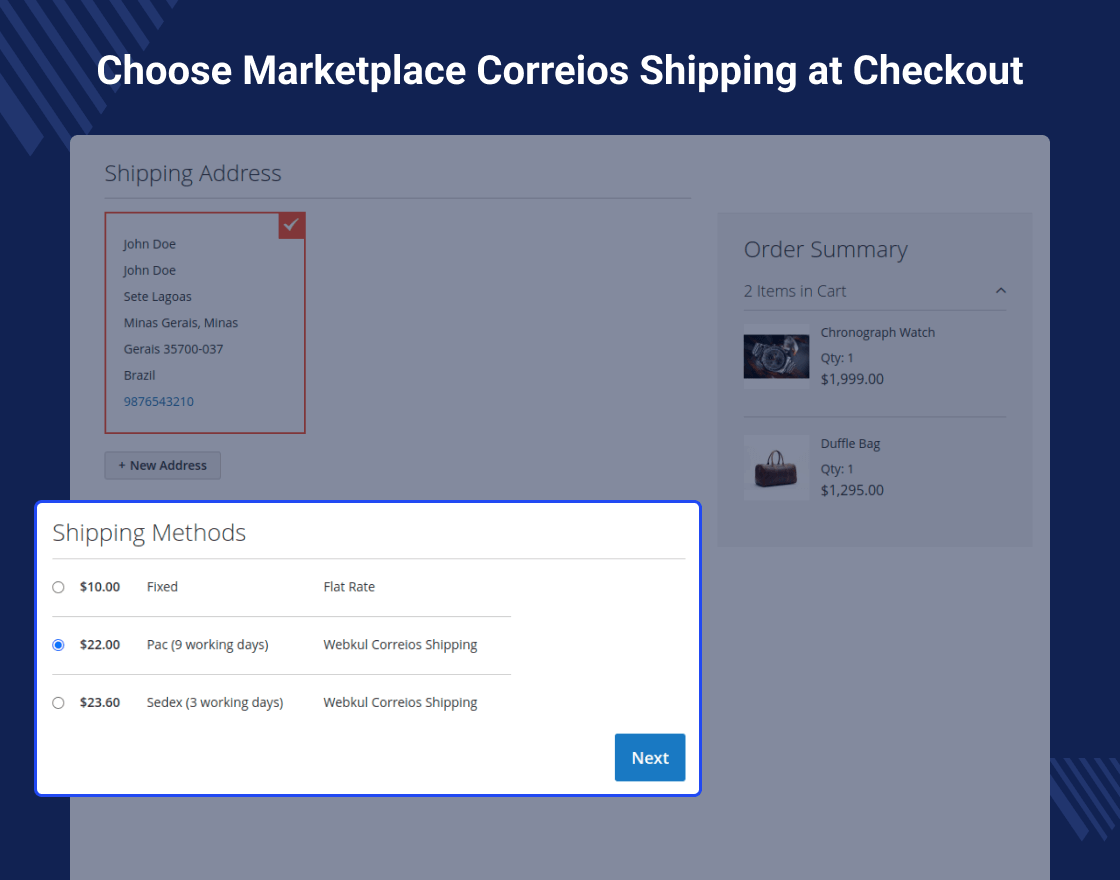Select the $23.60 Sedex shipping radio button

(x=59, y=703)
